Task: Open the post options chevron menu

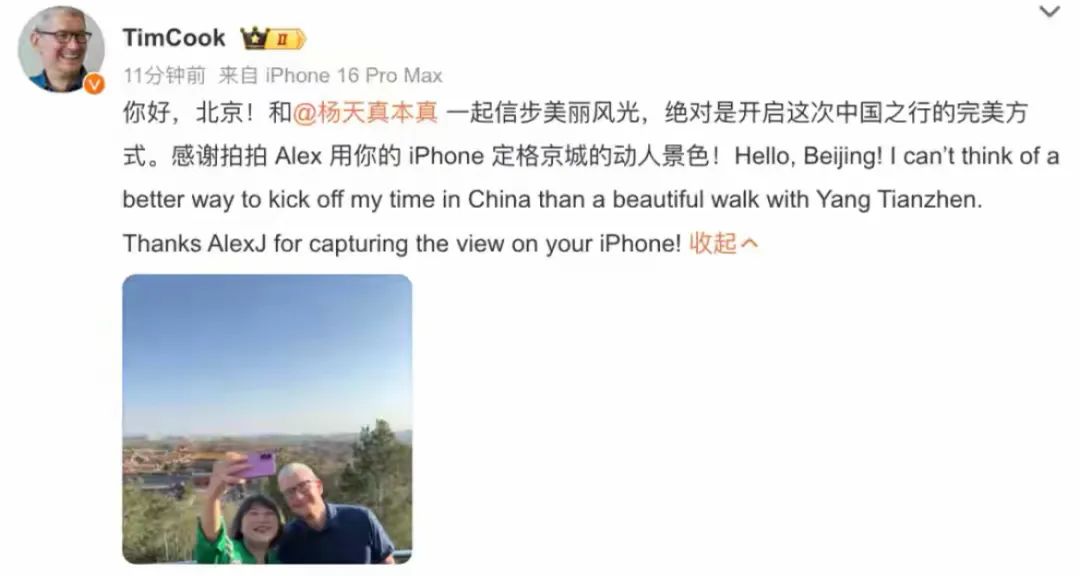Action: (1049, 12)
